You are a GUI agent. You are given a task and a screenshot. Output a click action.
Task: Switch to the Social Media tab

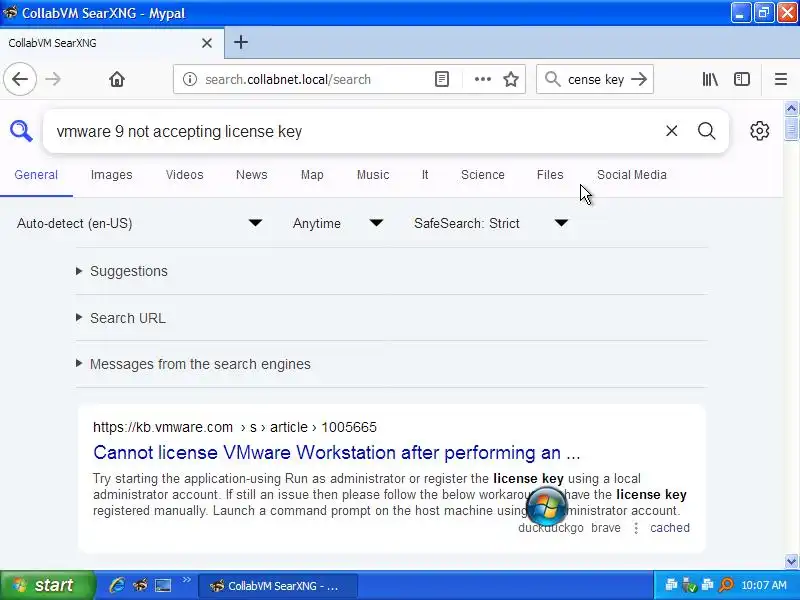click(632, 175)
